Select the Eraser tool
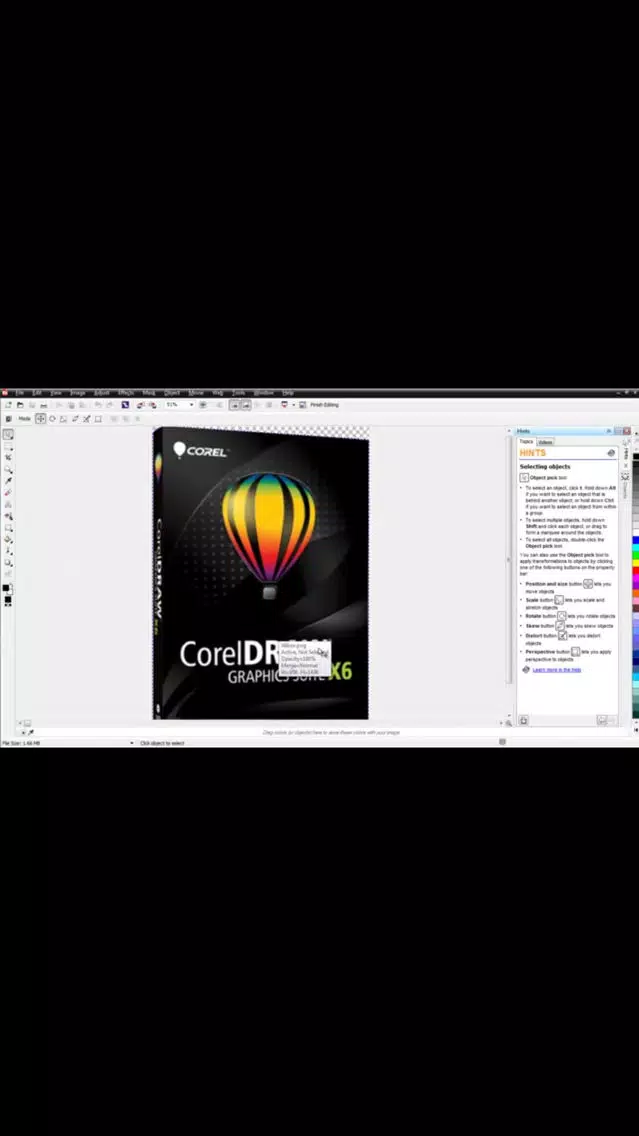The image size is (639, 1136). coord(8,492)
